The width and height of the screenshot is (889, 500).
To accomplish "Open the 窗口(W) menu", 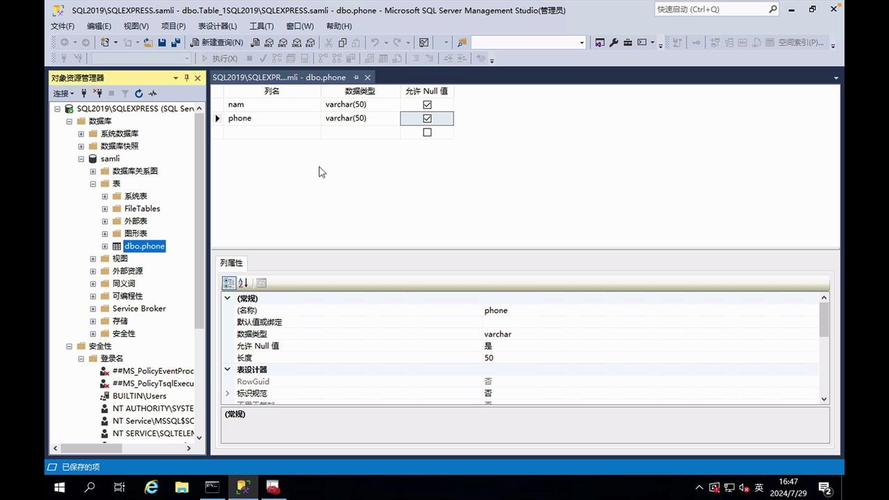I will pyautogui.click(x=300, y=26).
